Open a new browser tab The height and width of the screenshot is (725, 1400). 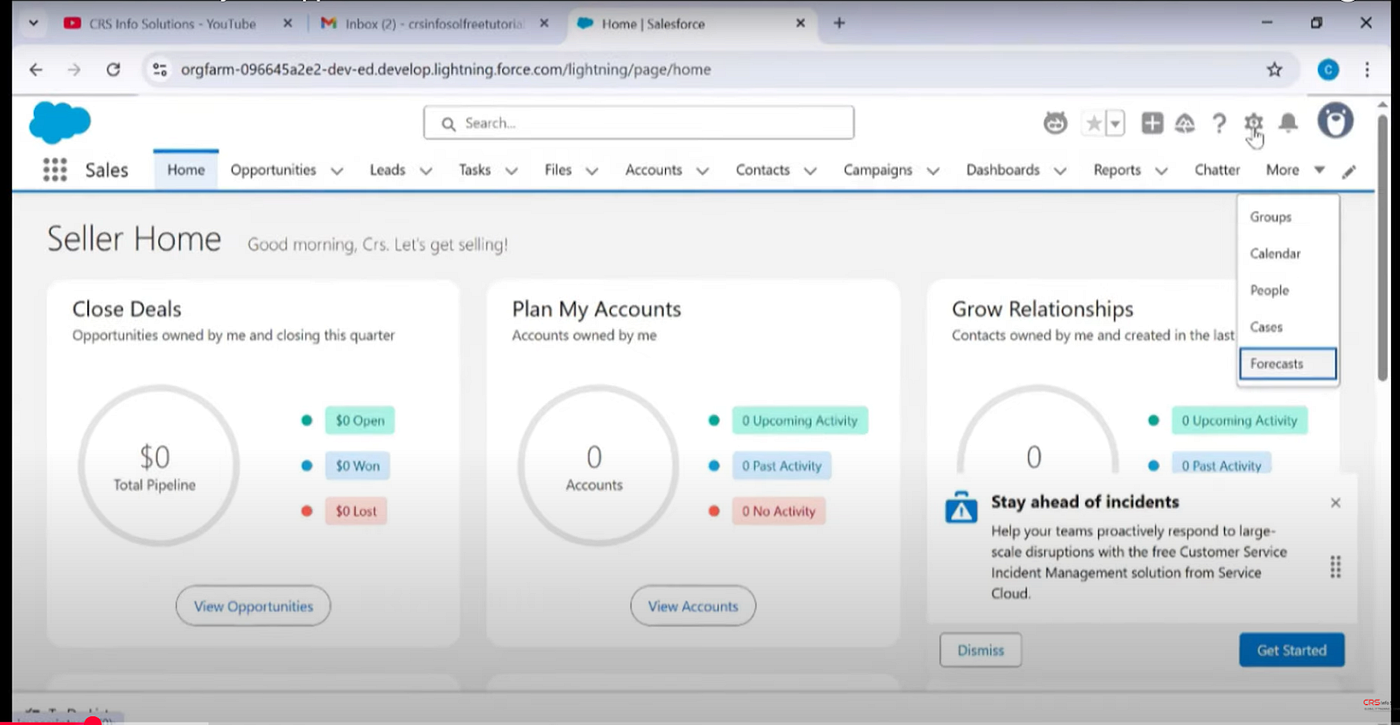(x=839, y=23)
